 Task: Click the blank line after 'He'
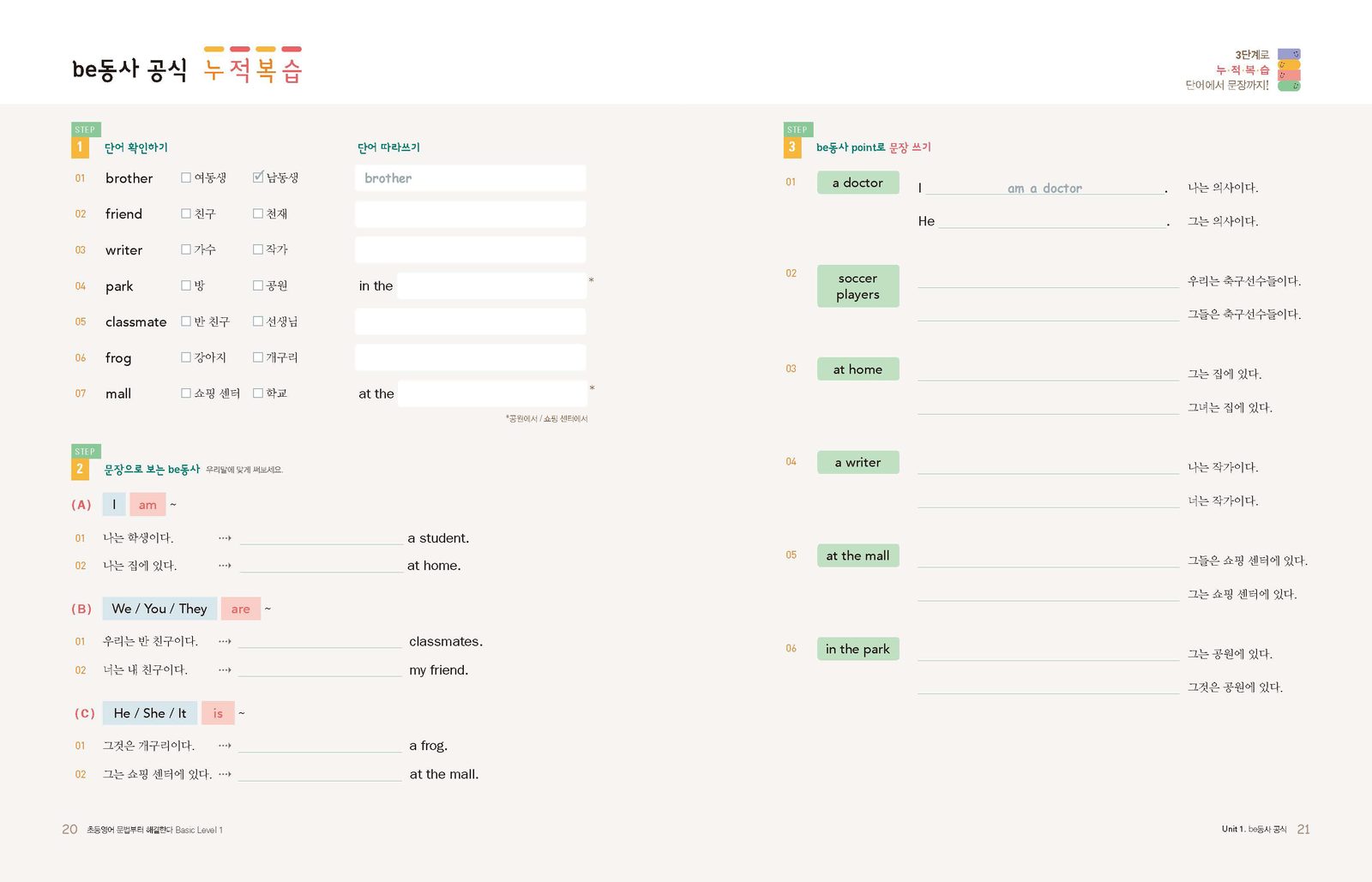pos(1054,221)
